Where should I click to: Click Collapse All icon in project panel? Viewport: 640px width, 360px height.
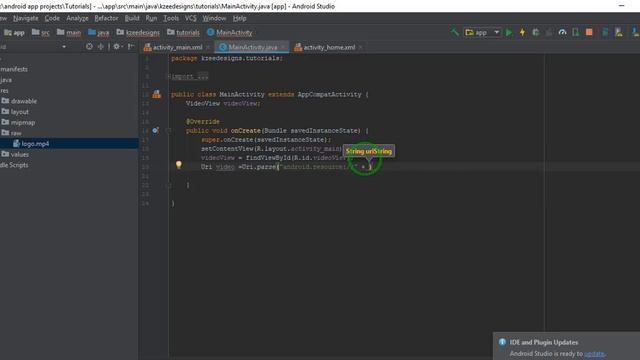(x=100, y=47)
